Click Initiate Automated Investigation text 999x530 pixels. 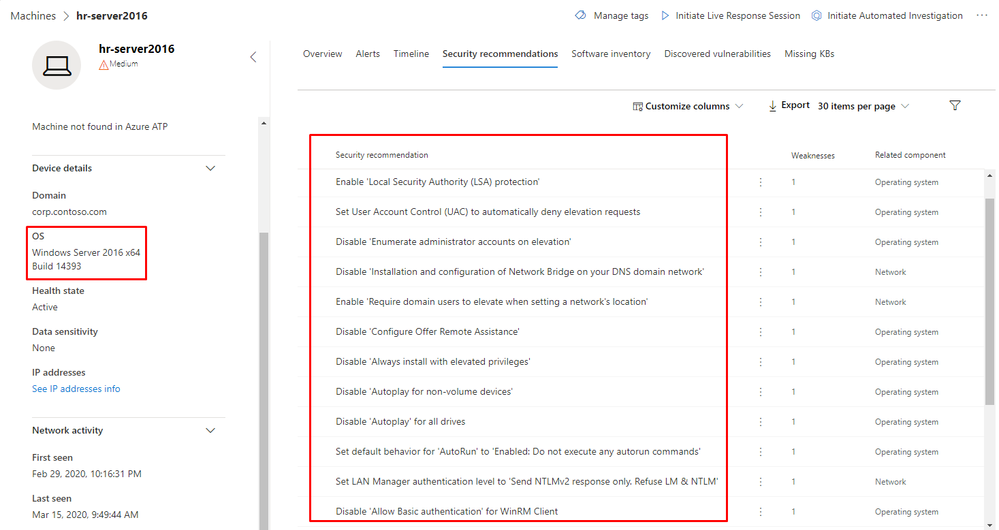[895, 15]
